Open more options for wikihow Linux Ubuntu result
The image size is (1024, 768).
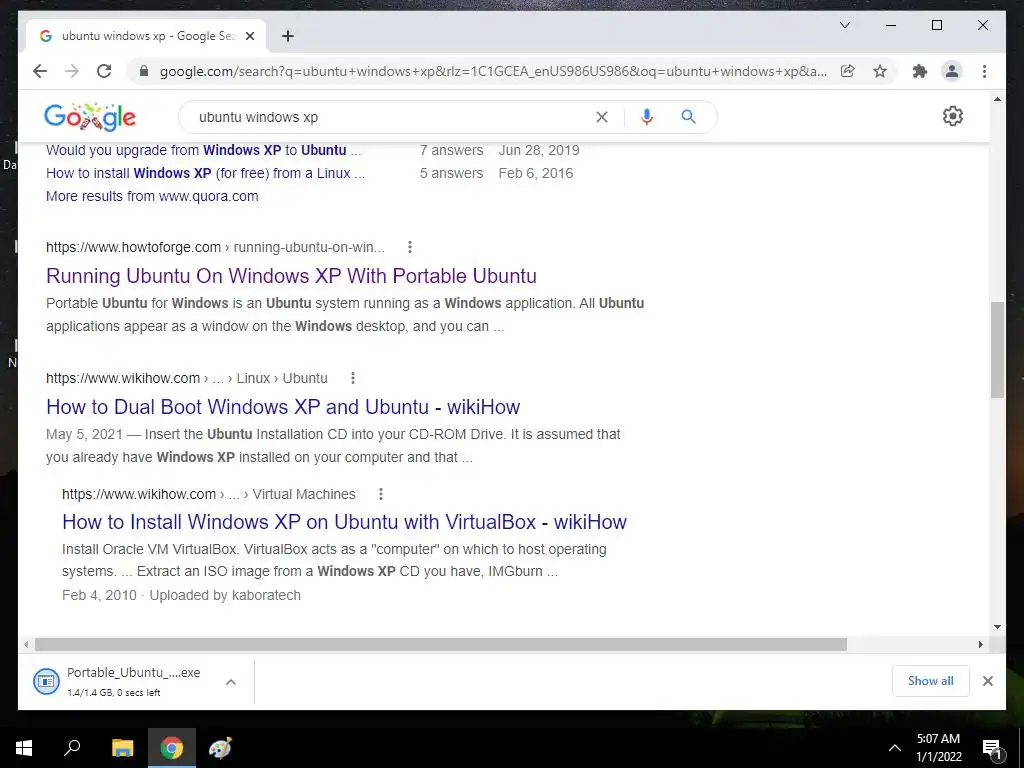353,378
